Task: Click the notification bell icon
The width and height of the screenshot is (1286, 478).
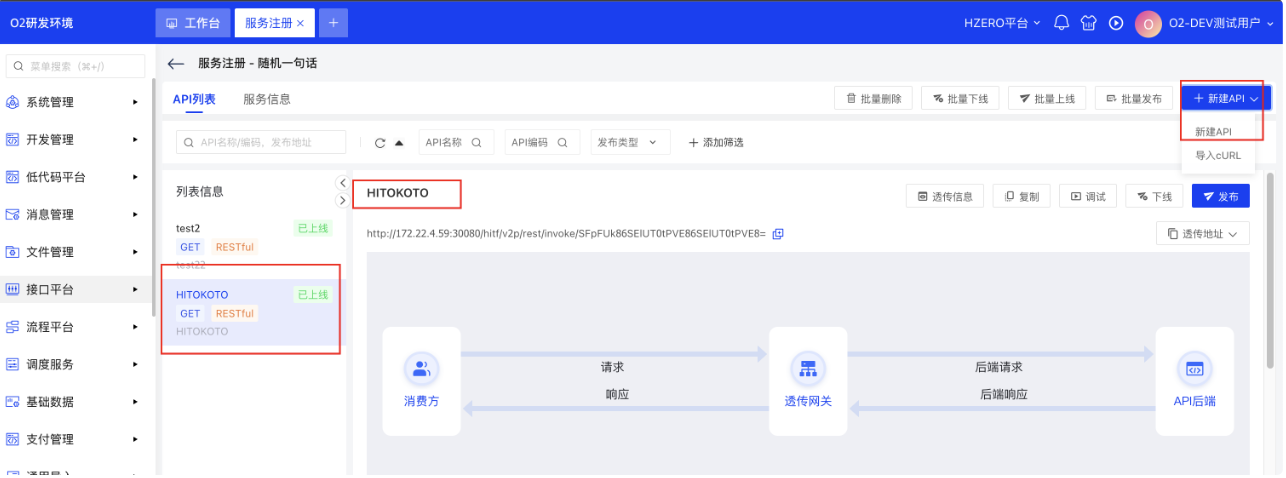Action: (x=1062, y=22)
